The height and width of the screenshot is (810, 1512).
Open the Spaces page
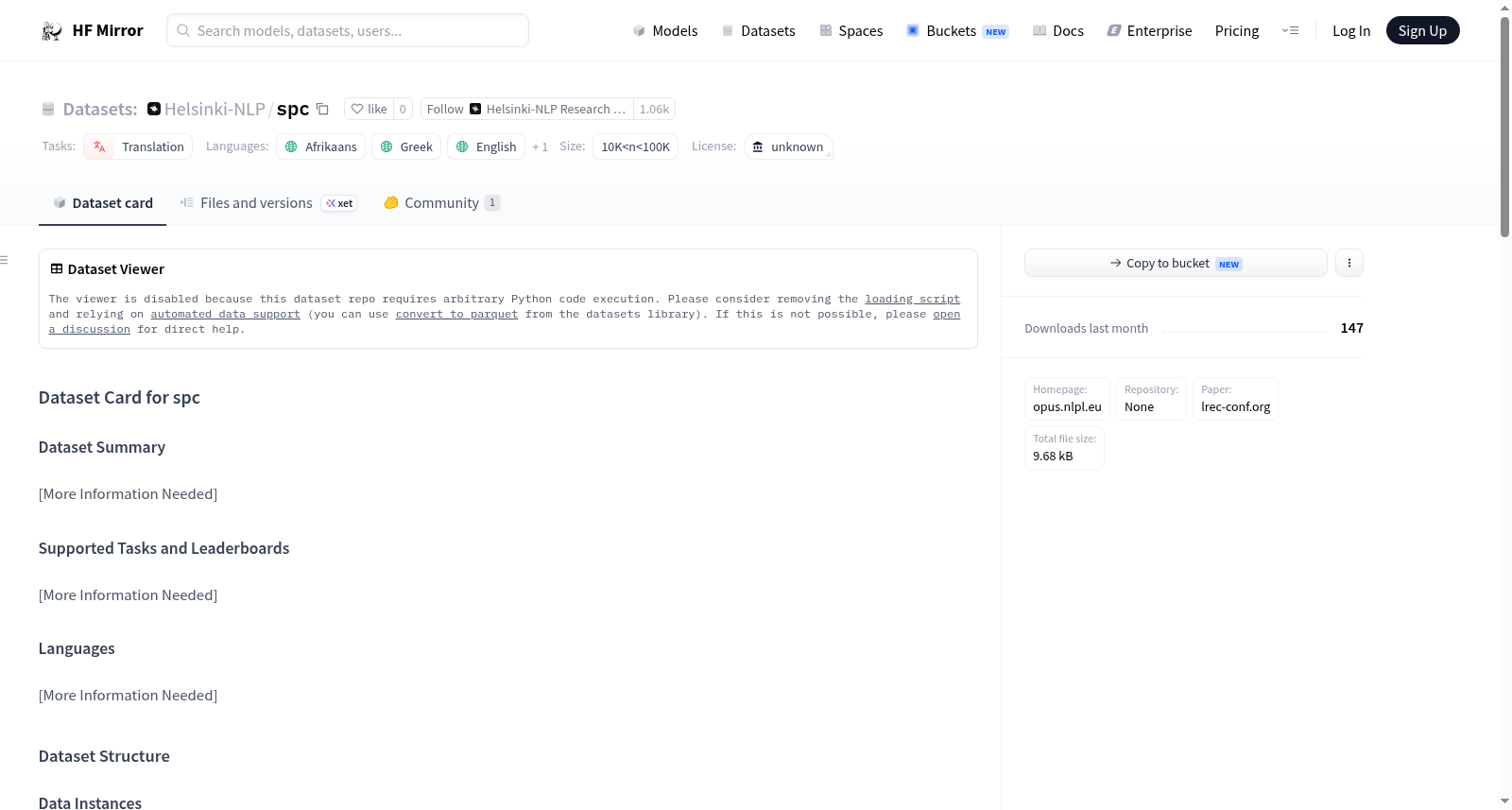pyautogui.click(x=850, y=30)
